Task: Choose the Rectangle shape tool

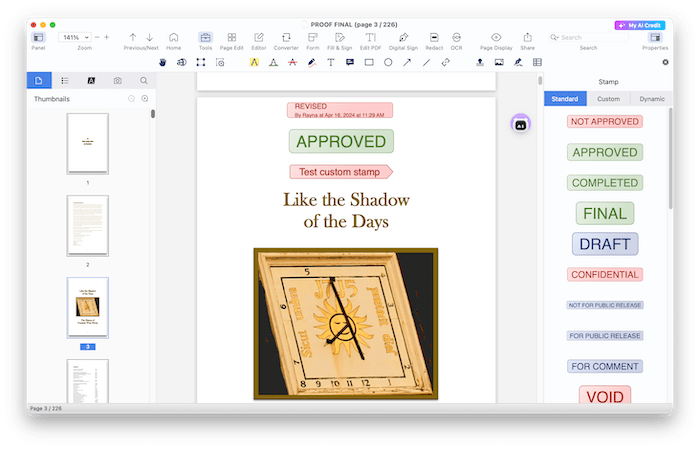Action: click(x=369, y=62)
